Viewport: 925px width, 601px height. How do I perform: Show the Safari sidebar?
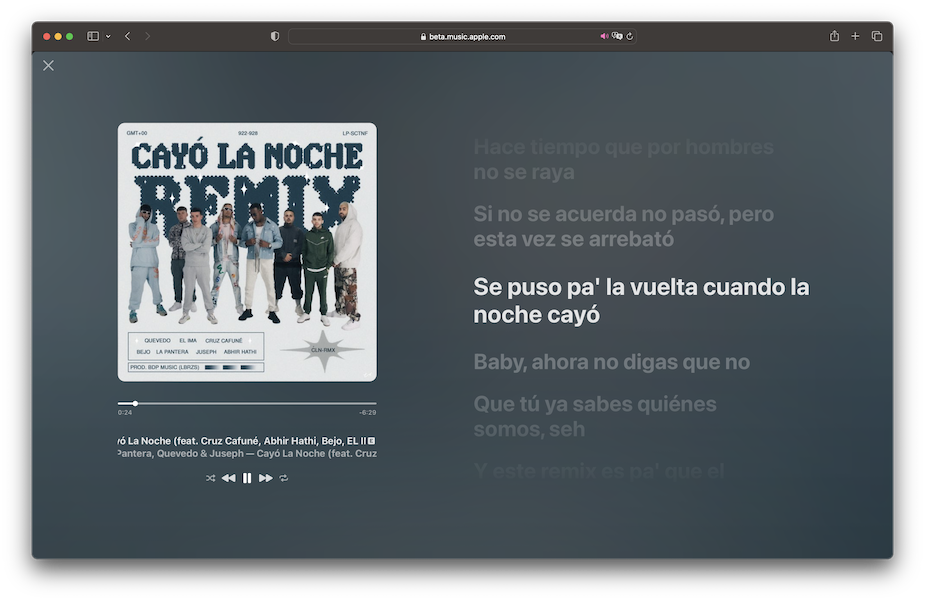point(93,36)
